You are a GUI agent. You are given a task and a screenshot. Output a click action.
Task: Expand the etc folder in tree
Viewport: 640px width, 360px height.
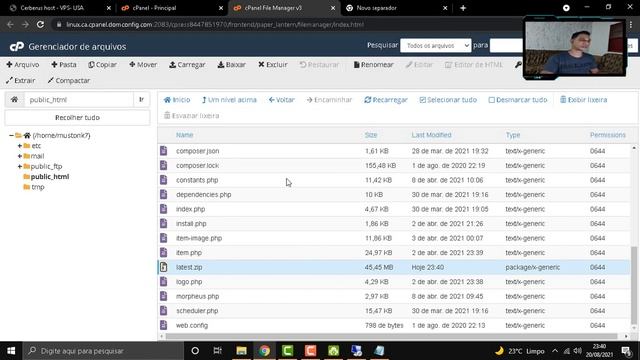20,146
